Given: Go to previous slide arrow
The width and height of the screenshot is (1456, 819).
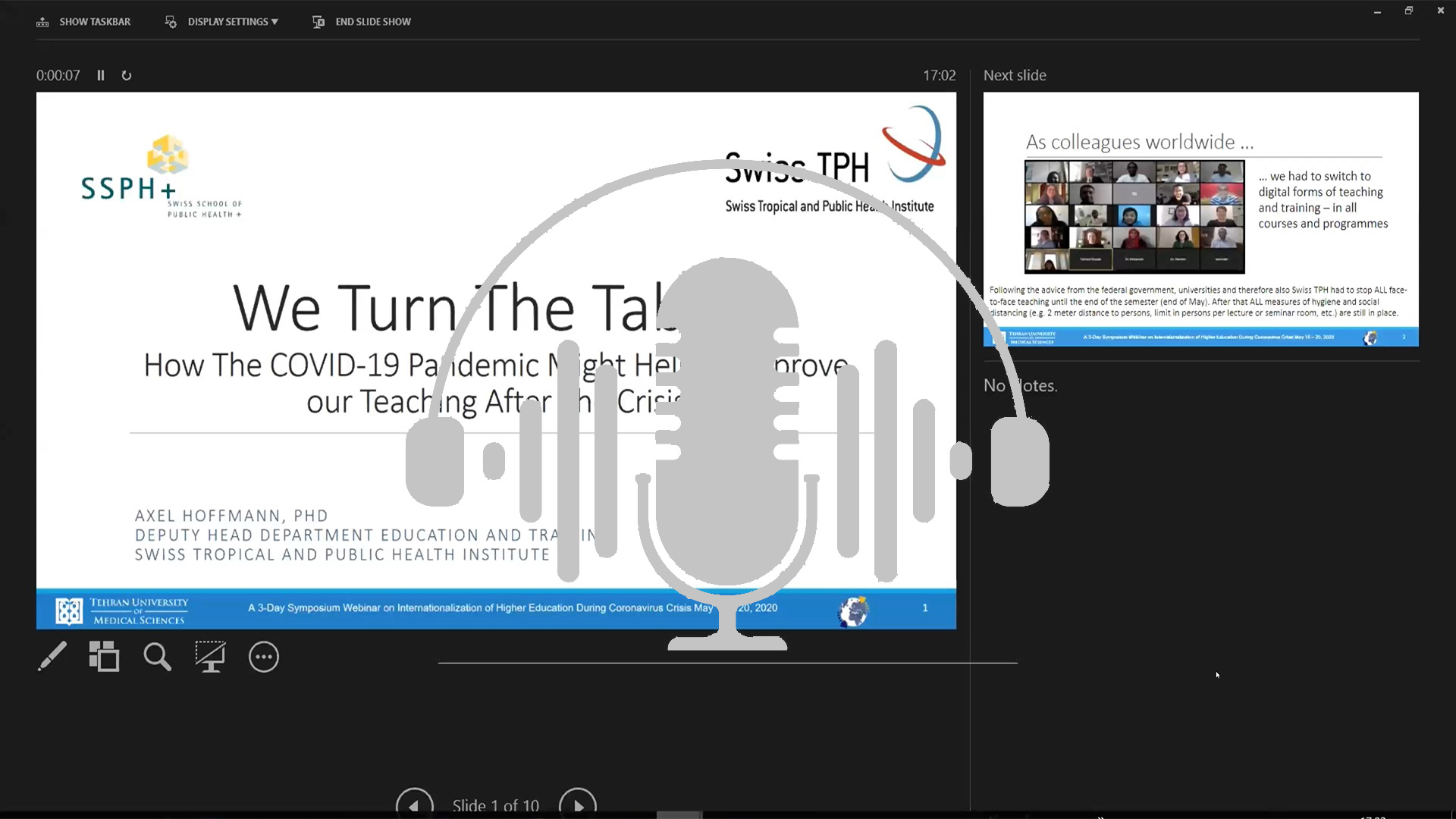Looking at the screenshot, I should tap(414, 804).
